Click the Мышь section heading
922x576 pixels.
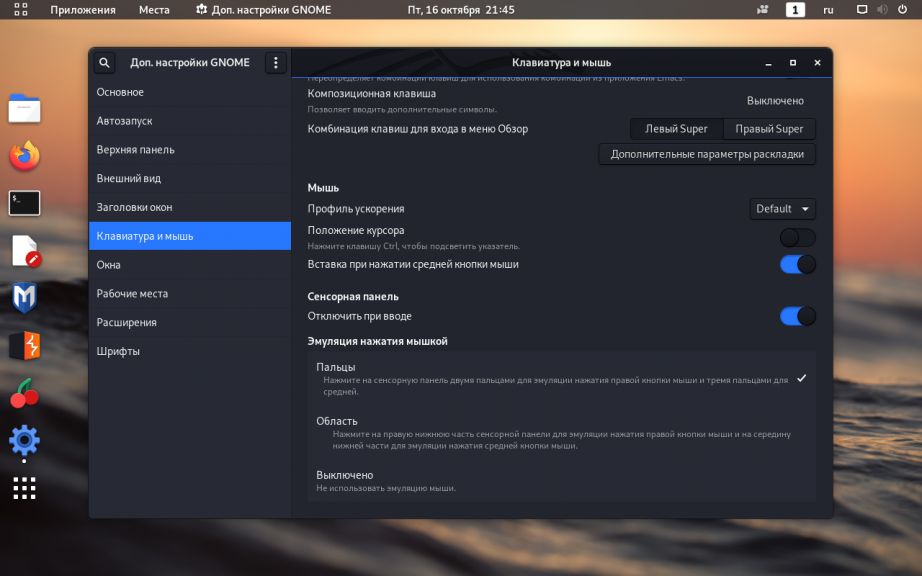point(323,188)
